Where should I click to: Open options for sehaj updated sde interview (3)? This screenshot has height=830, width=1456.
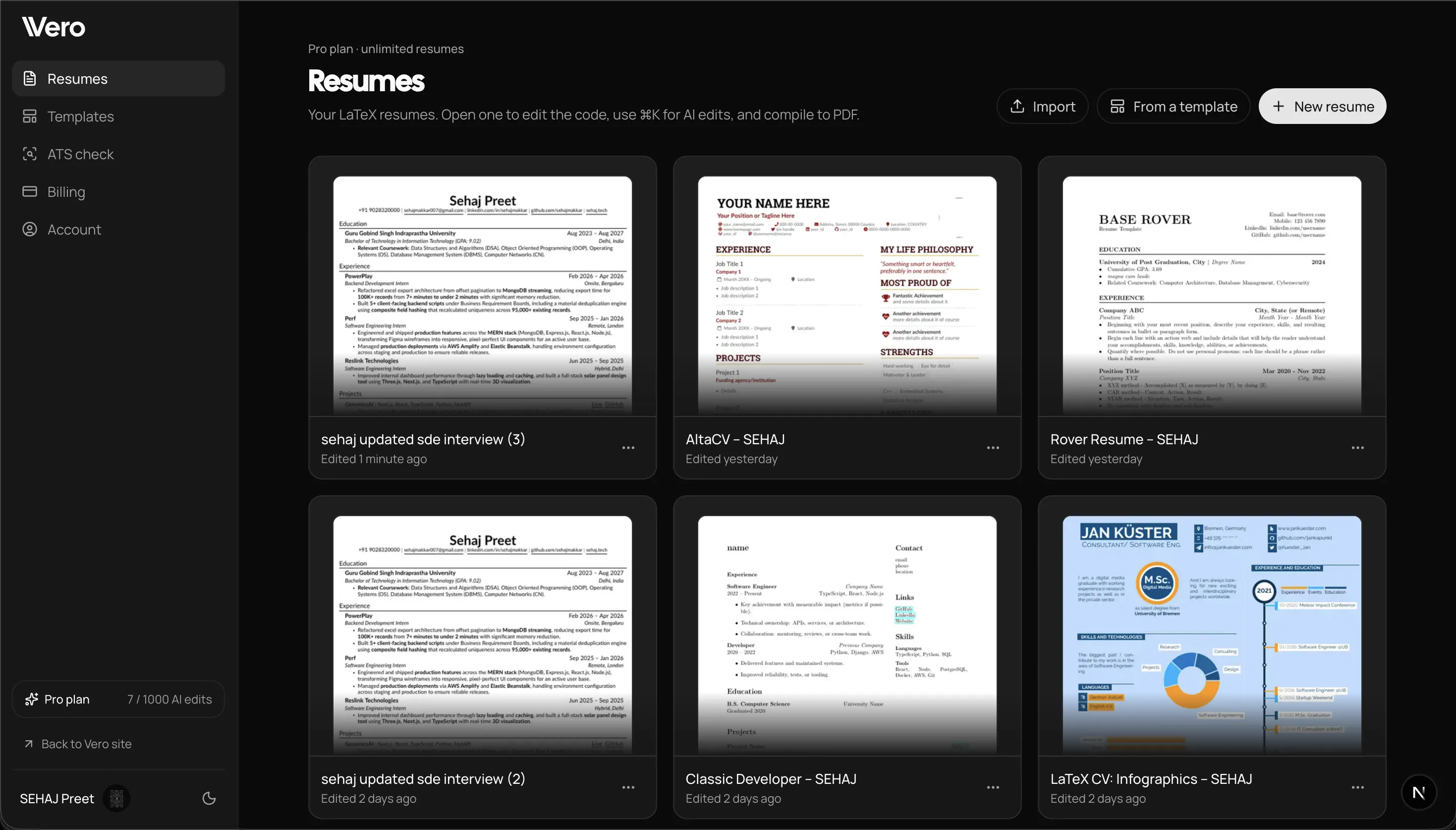628,448
